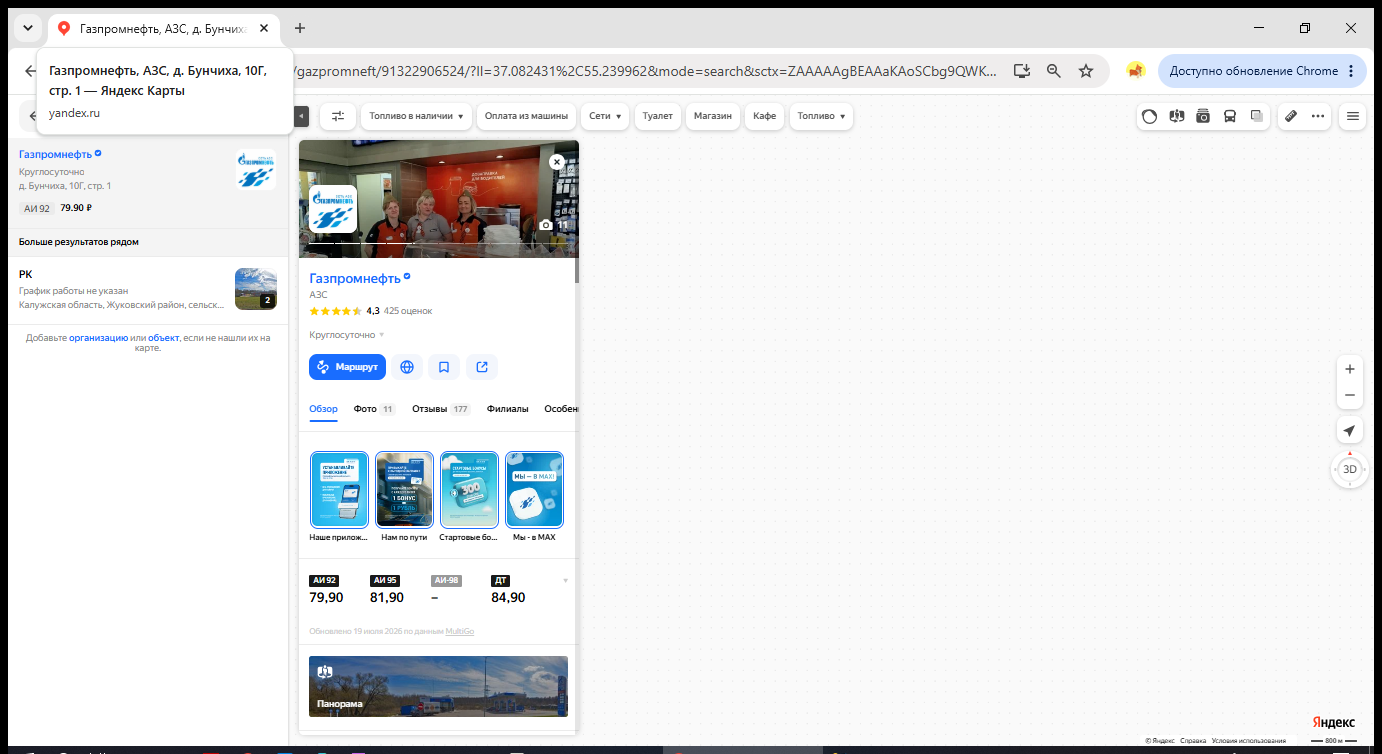Open the Условия использования link
The image size is (1382, 754).
[x=1249, y=741]
